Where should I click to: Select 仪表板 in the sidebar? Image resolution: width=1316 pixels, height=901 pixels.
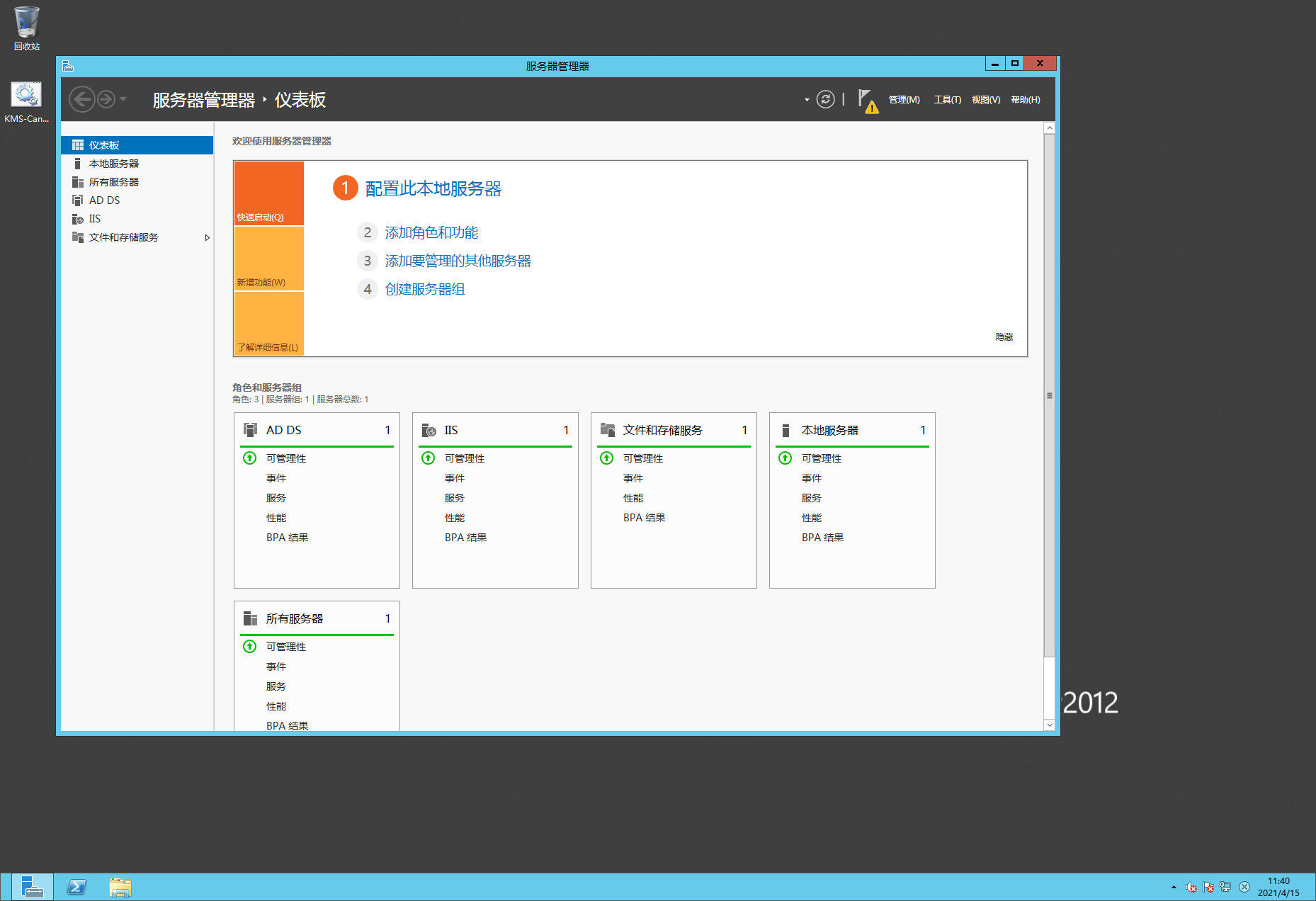137,145
